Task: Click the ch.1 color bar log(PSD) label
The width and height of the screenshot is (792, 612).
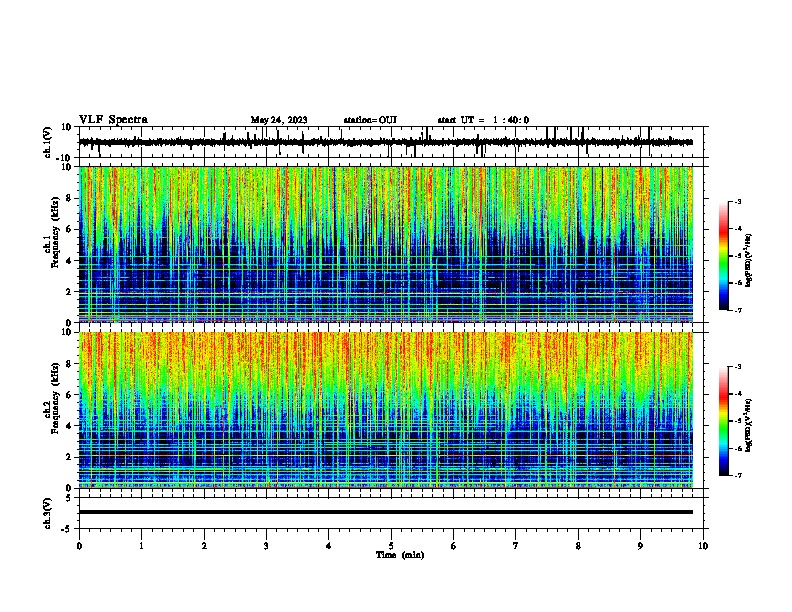Action: coord(750,261)
